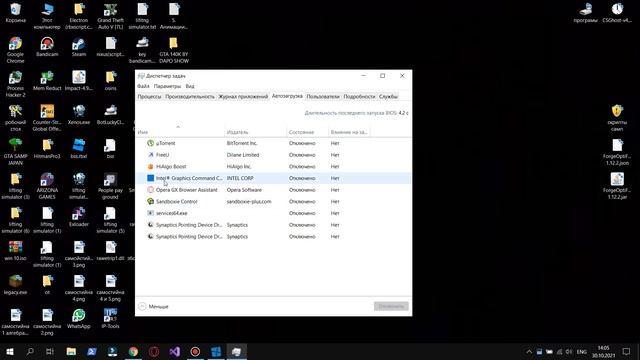
Task: Select the WhatsApp desktop shortcut
Action: (x=79, y=319)
